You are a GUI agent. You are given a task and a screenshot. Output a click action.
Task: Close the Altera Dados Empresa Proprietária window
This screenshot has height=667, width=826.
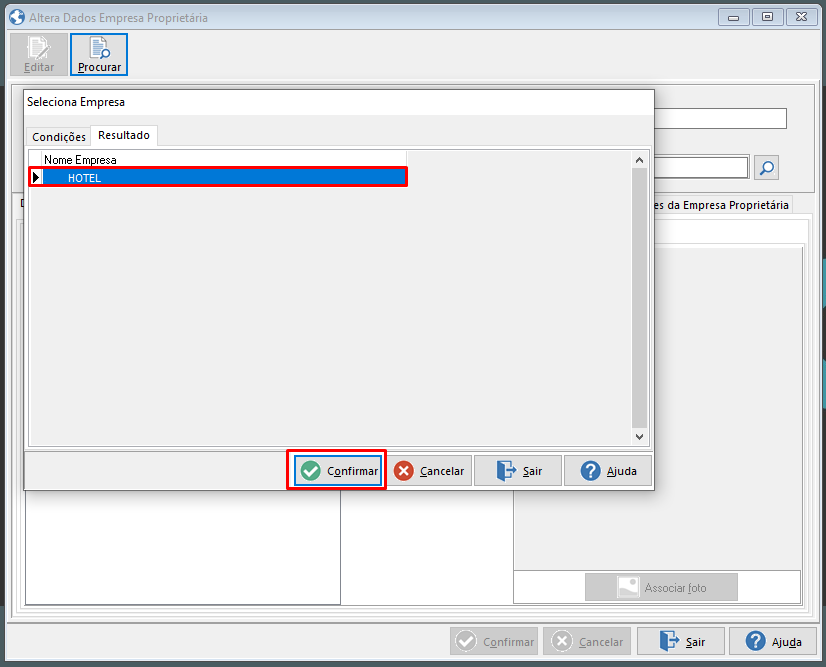click(802, 17)
